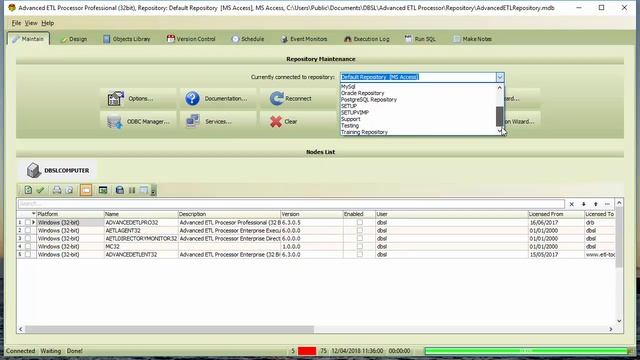Click the blue Reconnect arrow icon
This screenshot has height=360, width=640.
coord(276,98)
